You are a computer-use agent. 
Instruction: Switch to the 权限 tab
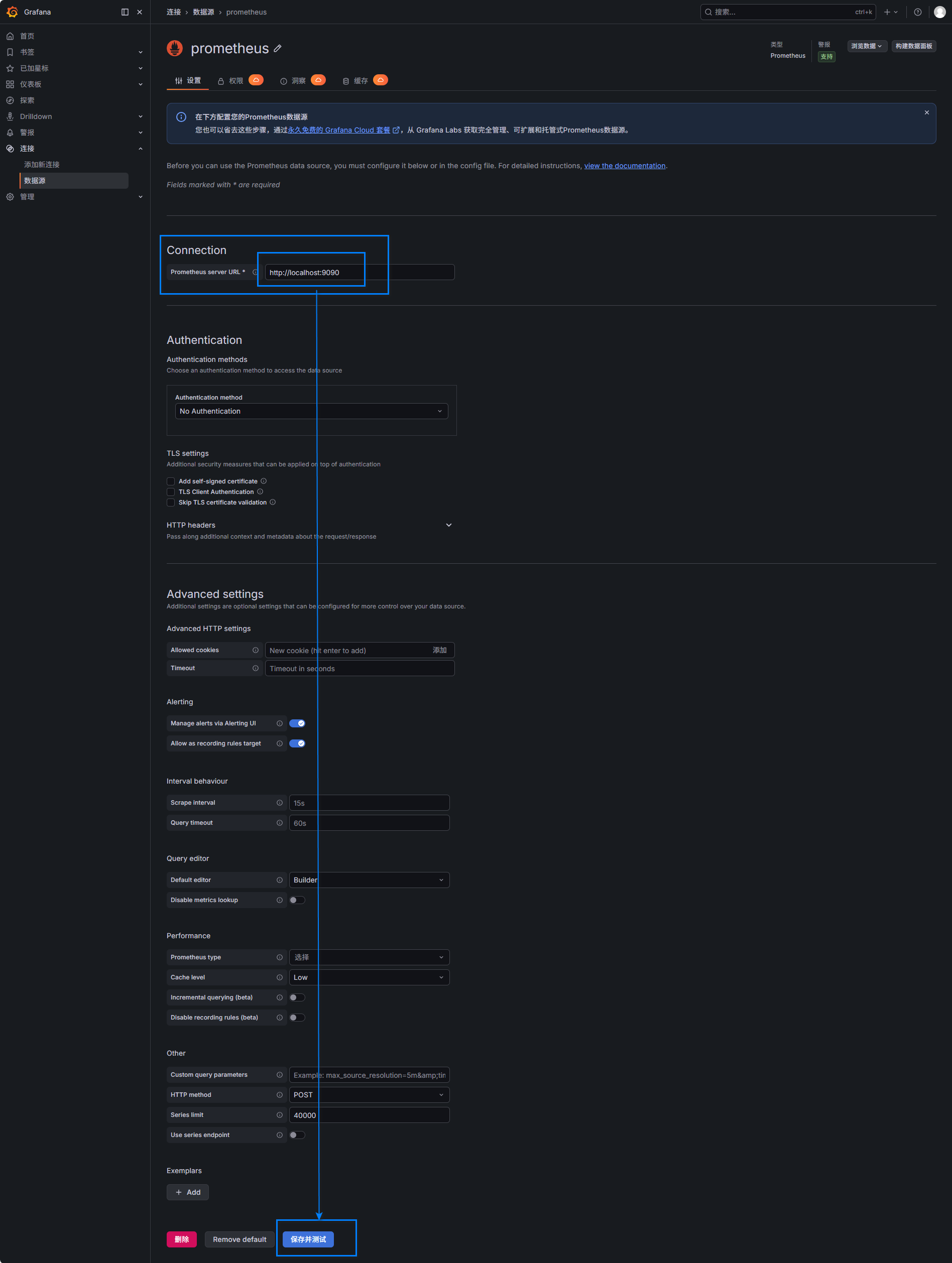[x=240, y=80]
